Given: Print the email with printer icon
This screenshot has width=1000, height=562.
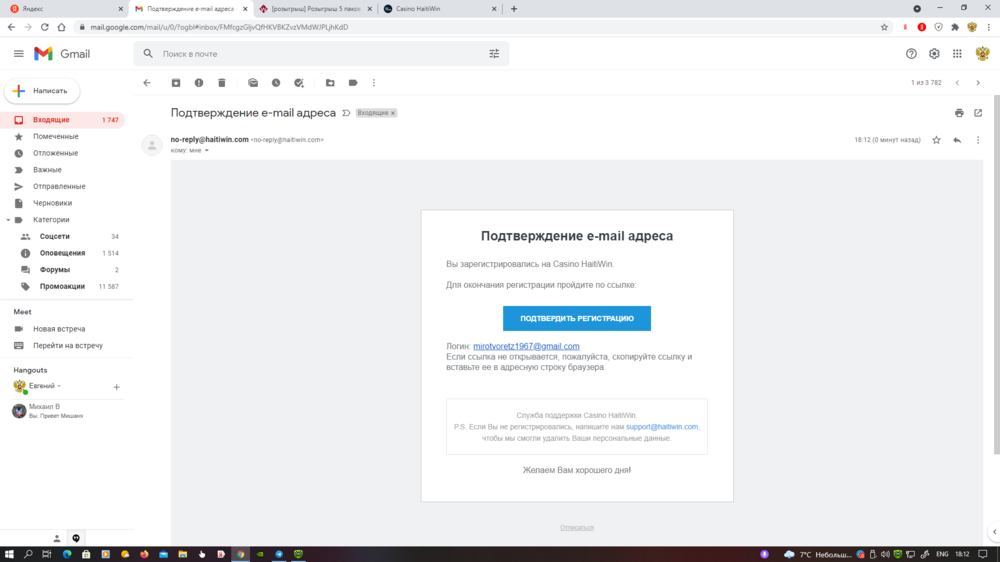Looking at the screenshot, I should pyautogui.click(x=959, y=113).
